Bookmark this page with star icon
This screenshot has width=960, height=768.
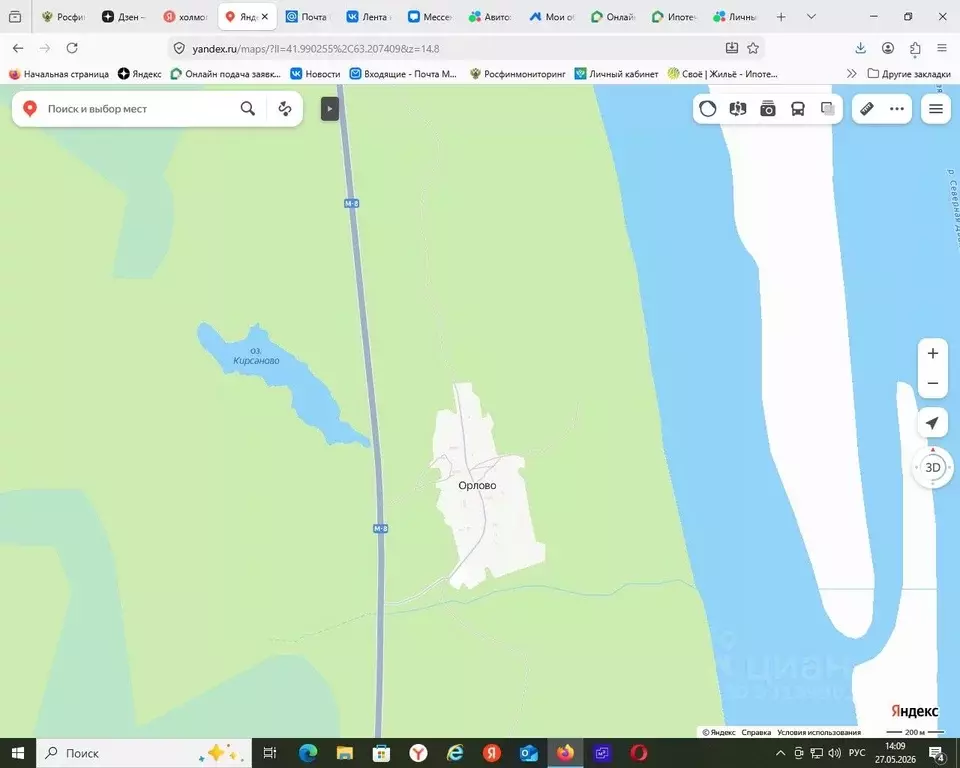(753, 48)
